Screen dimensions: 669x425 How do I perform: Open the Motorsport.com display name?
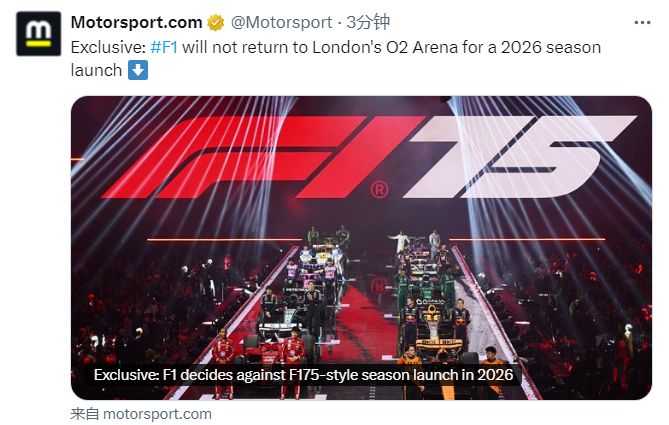point(137,22)
